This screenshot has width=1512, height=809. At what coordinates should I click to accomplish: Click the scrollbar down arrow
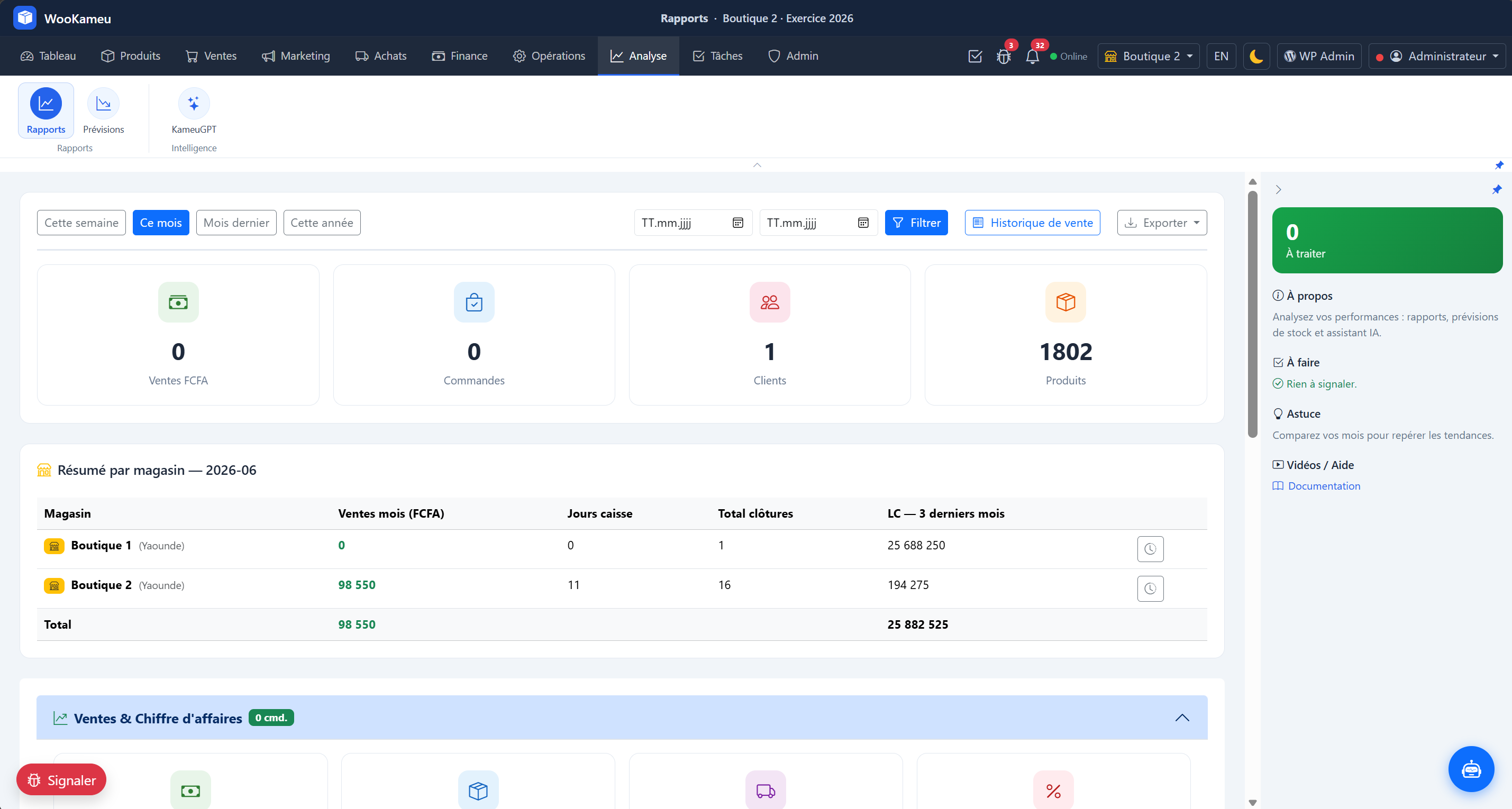coord(1253,803)
